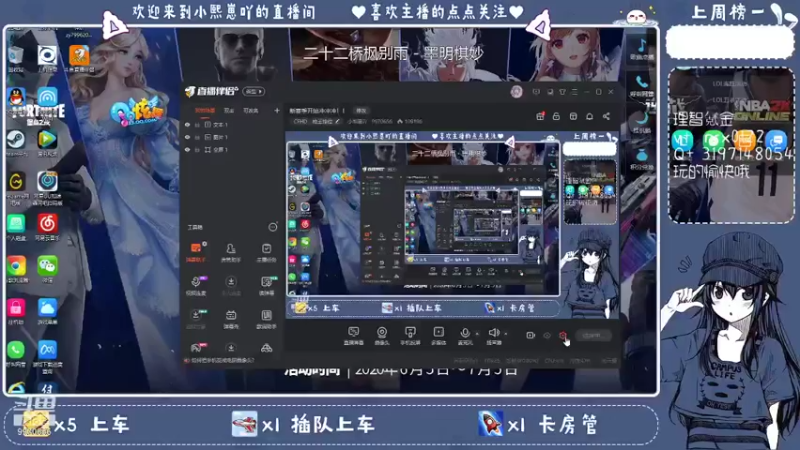
Task: Lock the 图片1 source layer
Action: pos(197,137)
